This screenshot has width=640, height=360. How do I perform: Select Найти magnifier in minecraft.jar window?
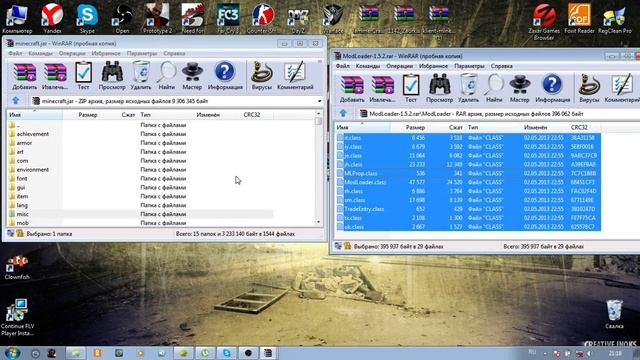(167, 76)
